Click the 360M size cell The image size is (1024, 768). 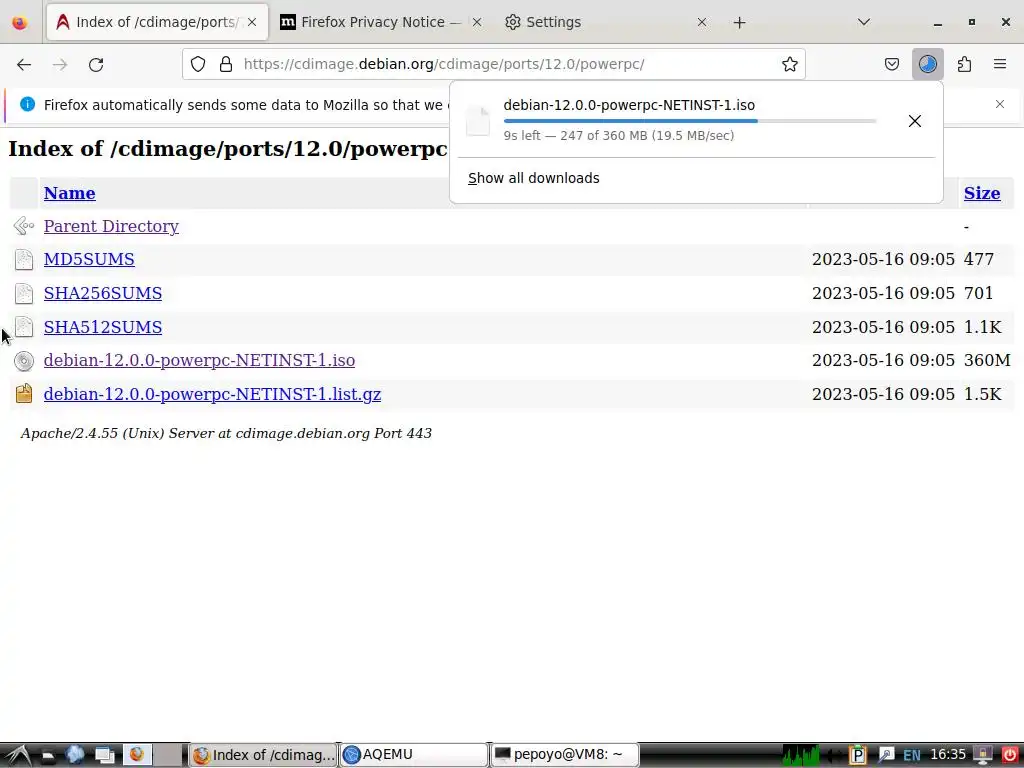pos(987,360)
